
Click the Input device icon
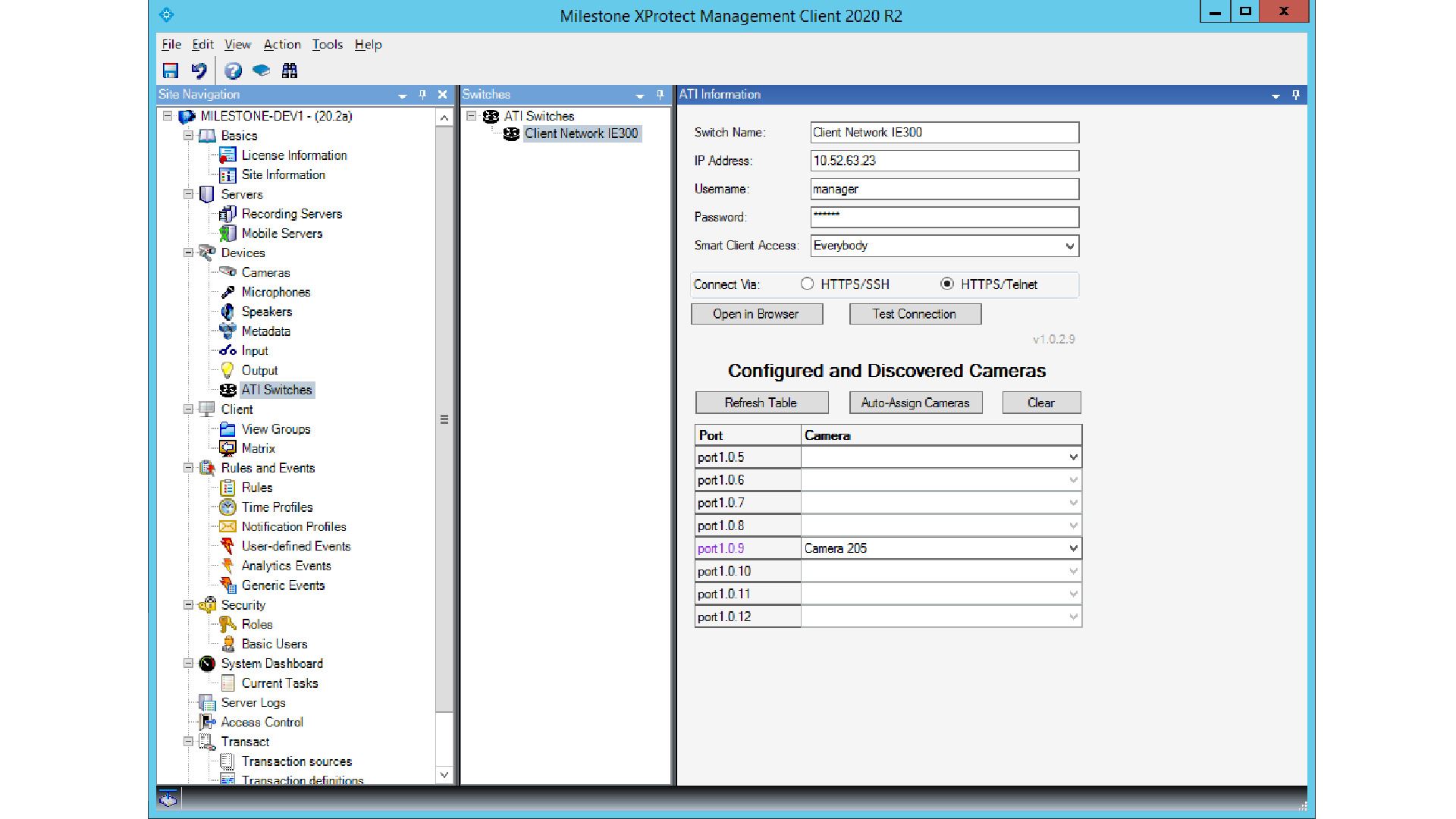pos(227,351)
